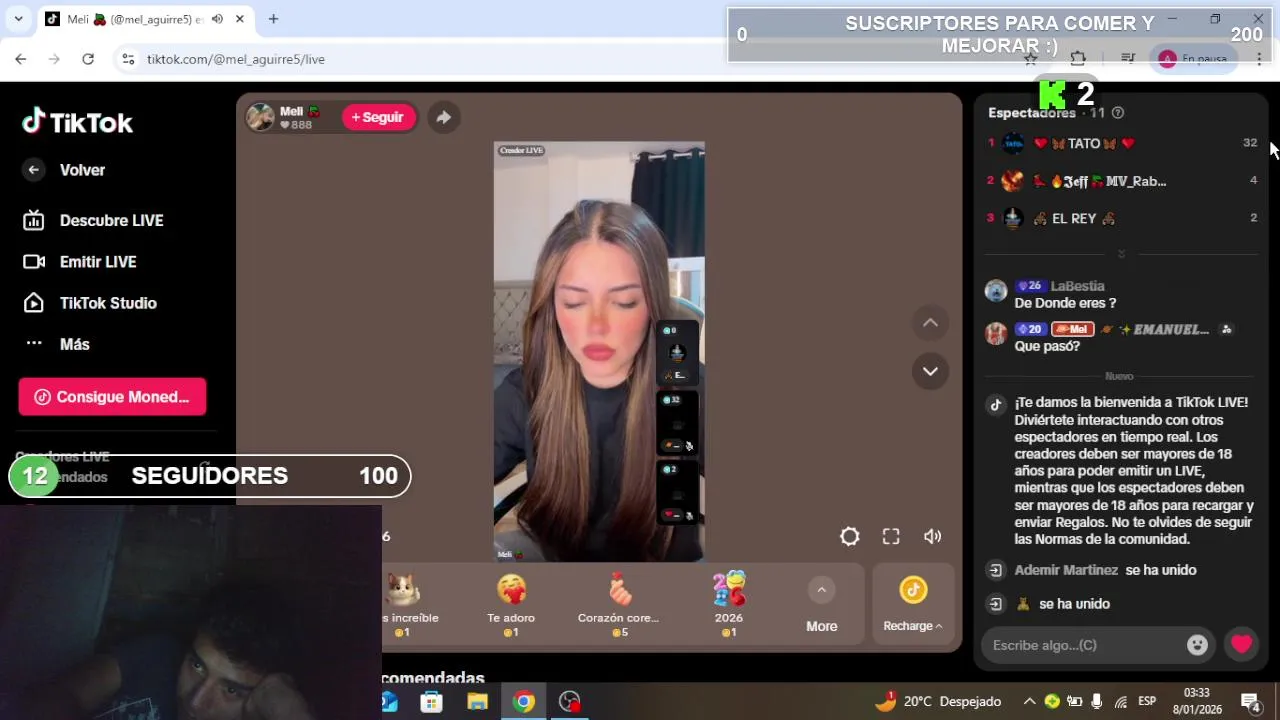This screenshot has height=720, width=1280.
Task: Expand More gifts chevron
Action: click(x=821, y=590)
